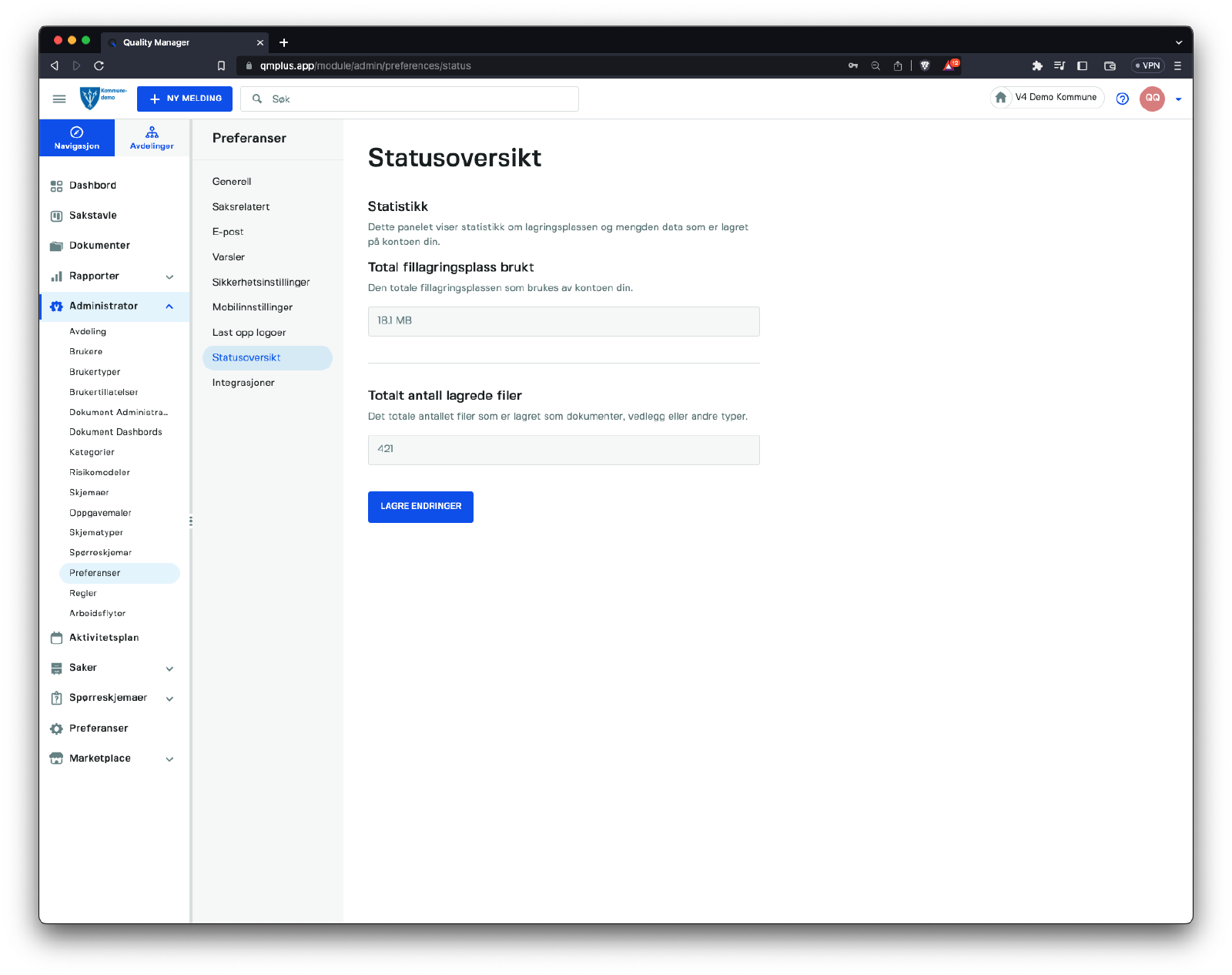Screen dimensions: 1232x975
Task: Open Dokumenter in the sidebar
Action: [x=99, y=246]
